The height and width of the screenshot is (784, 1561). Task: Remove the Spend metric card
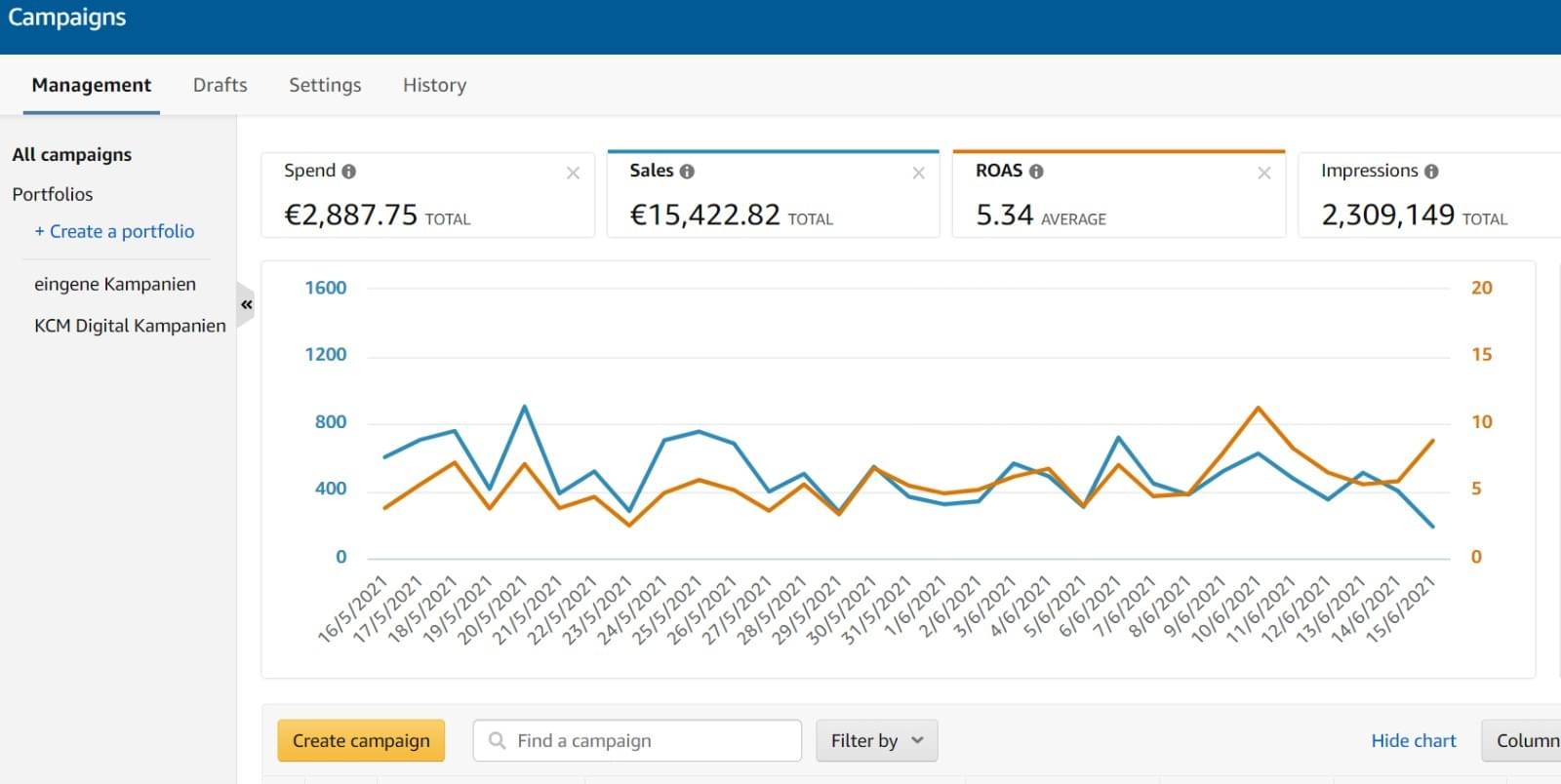click(573, 174)
